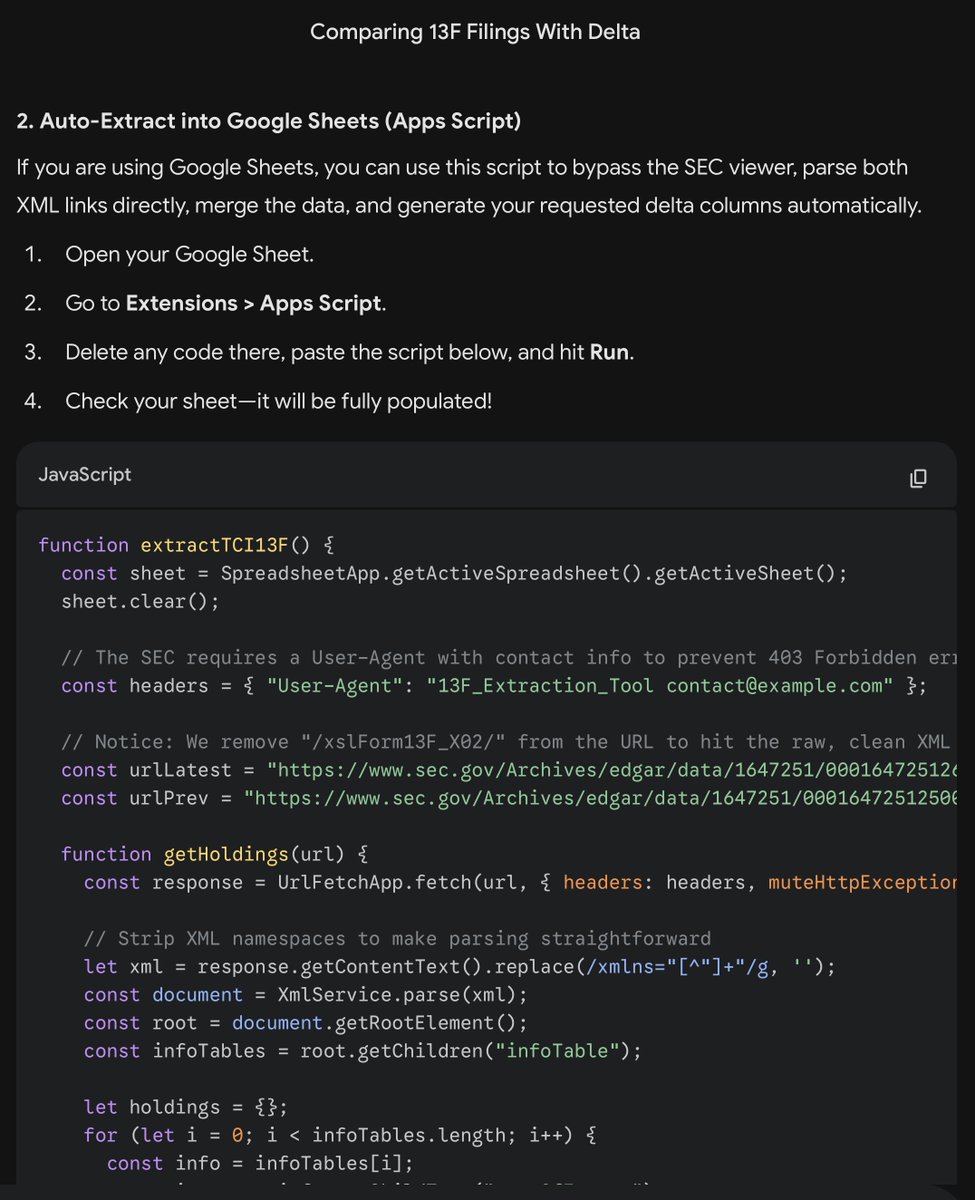The image size is (975, 1200).
Task: Click comment about SEC requiring a User-Agent
Action: 509,658
